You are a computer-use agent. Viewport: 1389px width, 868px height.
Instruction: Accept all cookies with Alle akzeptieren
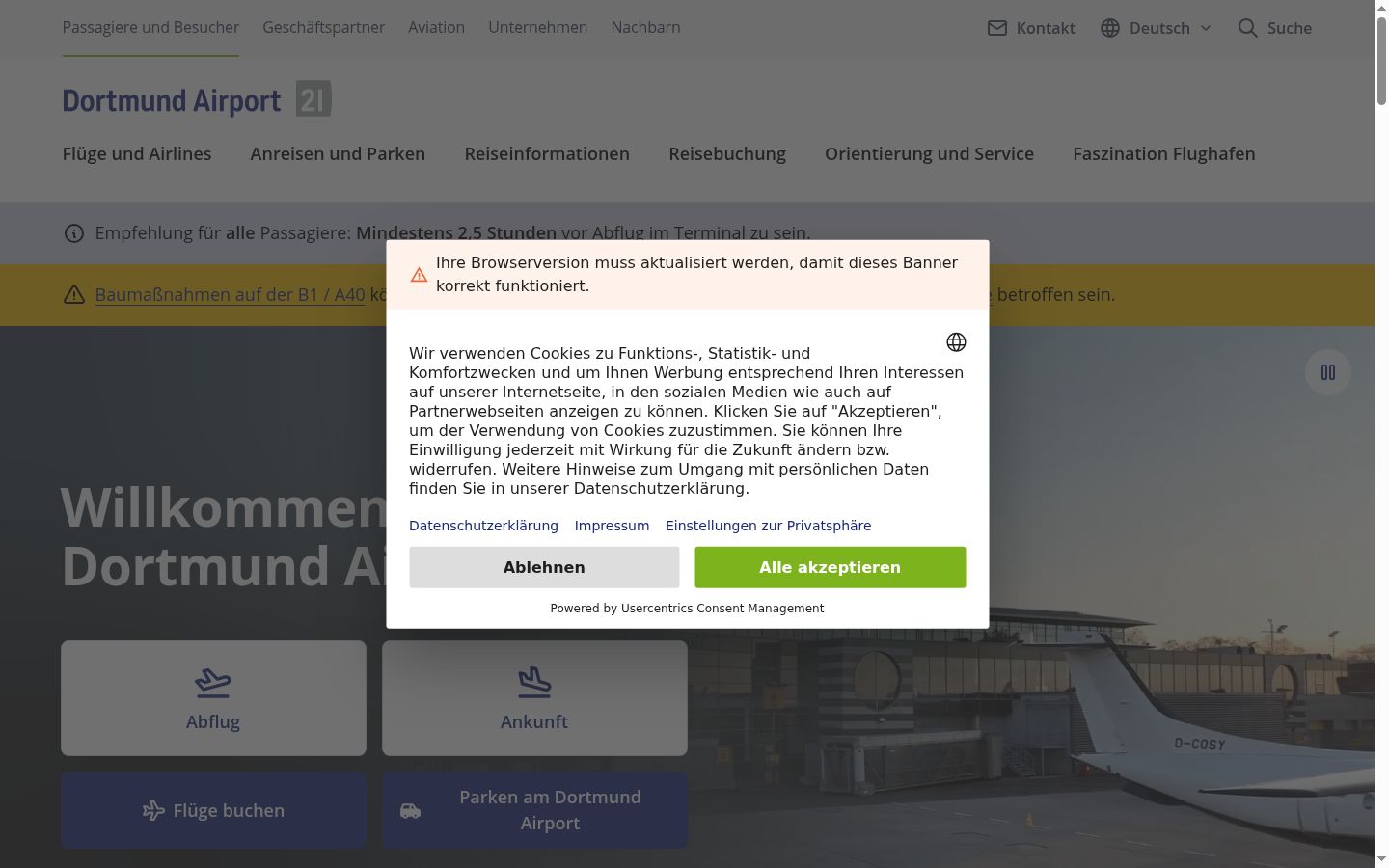click(830, 567)
